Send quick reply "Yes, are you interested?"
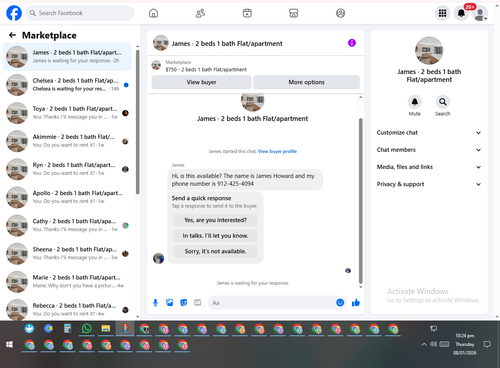 215,220
